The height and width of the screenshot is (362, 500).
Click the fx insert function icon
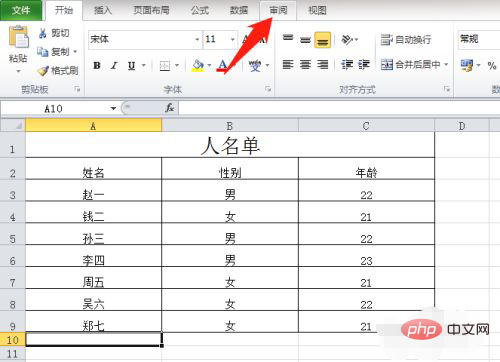[170, 108]
